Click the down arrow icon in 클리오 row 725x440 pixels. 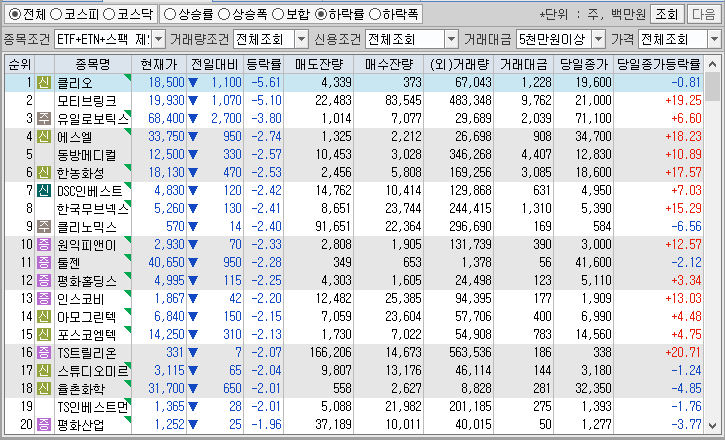click(x=192, y=83)
